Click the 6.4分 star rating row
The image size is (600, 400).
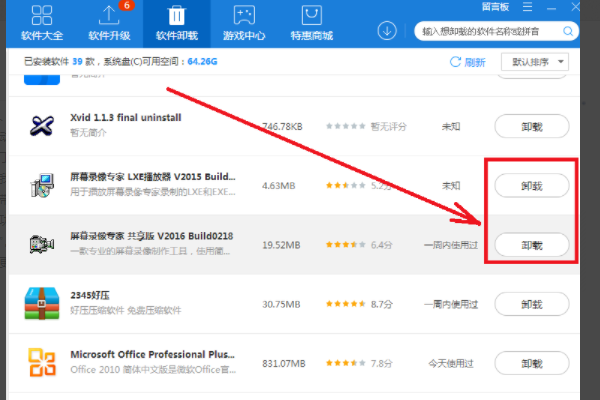point(359,245)
